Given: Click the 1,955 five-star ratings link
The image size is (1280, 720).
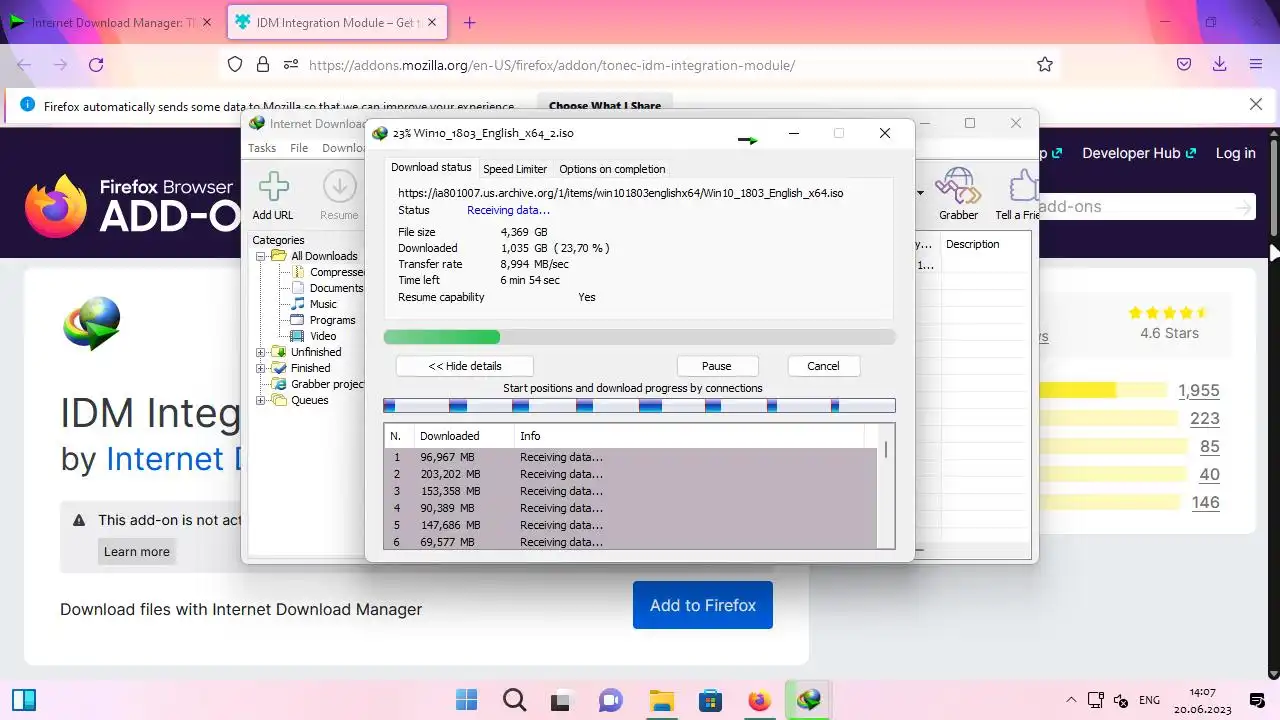Looking at the screenshot, I should [x=1198, y=391].
